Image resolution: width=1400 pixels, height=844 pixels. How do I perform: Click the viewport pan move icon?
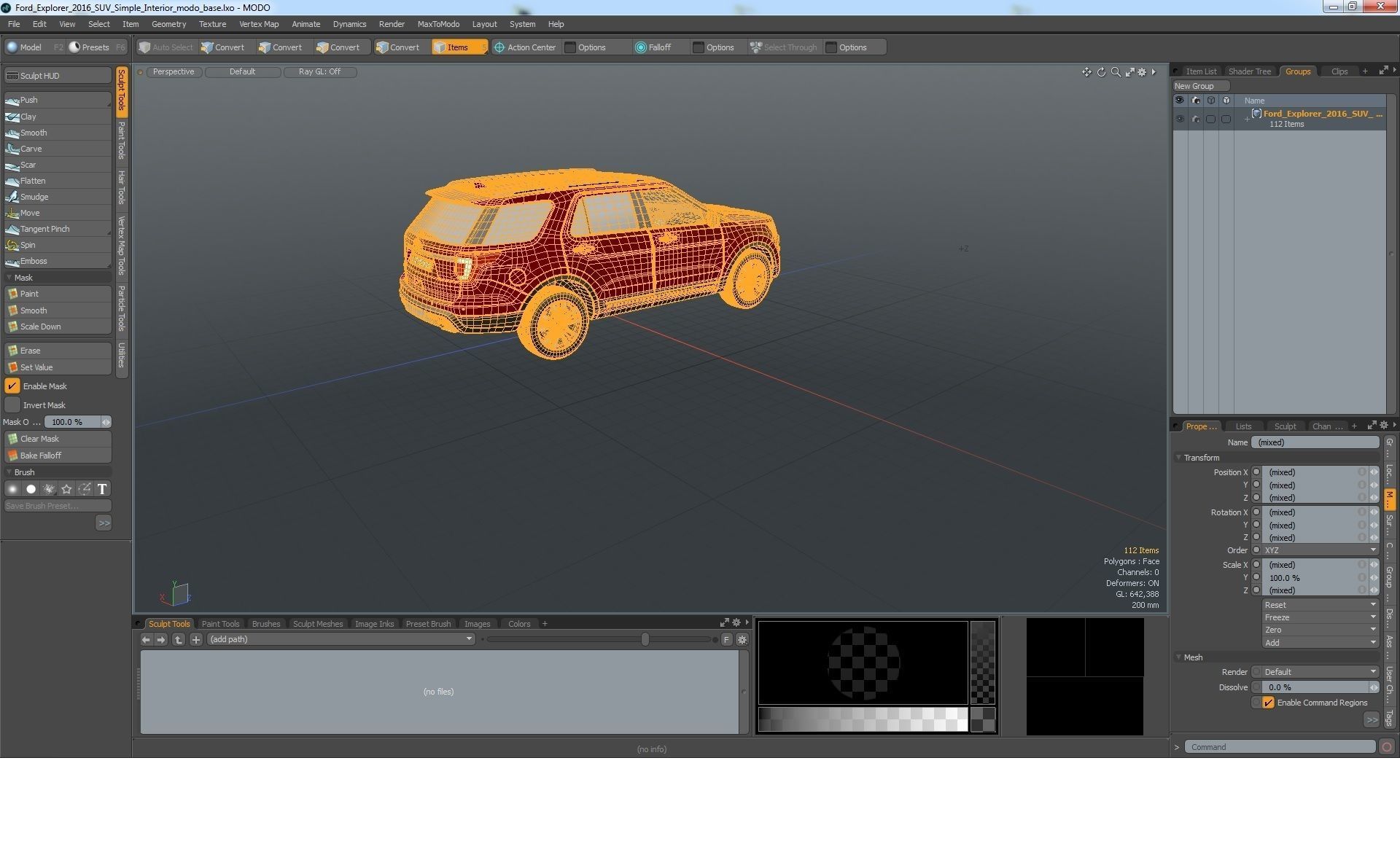pyautogui.click(x=1086, y=71)
